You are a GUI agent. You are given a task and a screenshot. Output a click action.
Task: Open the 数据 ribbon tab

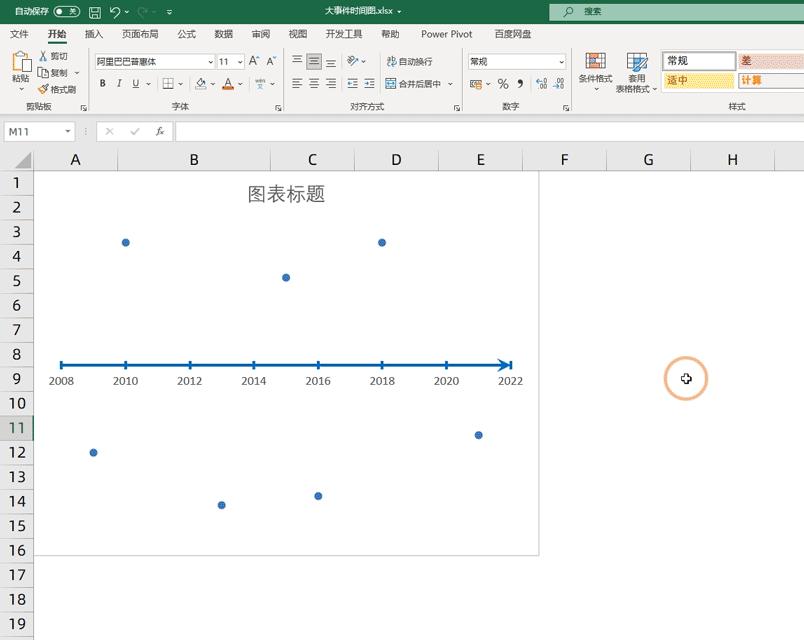[222, 33]
